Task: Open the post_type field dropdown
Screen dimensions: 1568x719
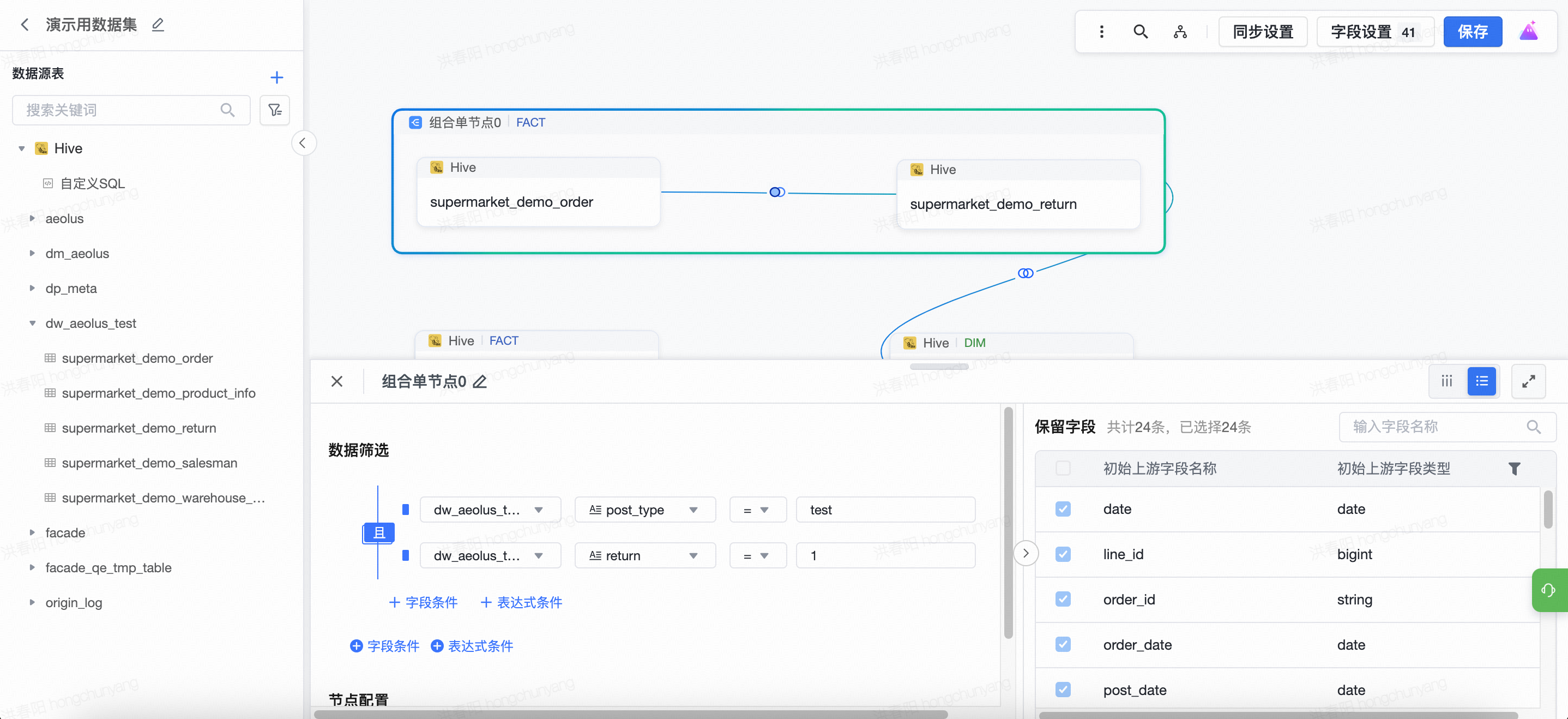Action: coord(644,510)
